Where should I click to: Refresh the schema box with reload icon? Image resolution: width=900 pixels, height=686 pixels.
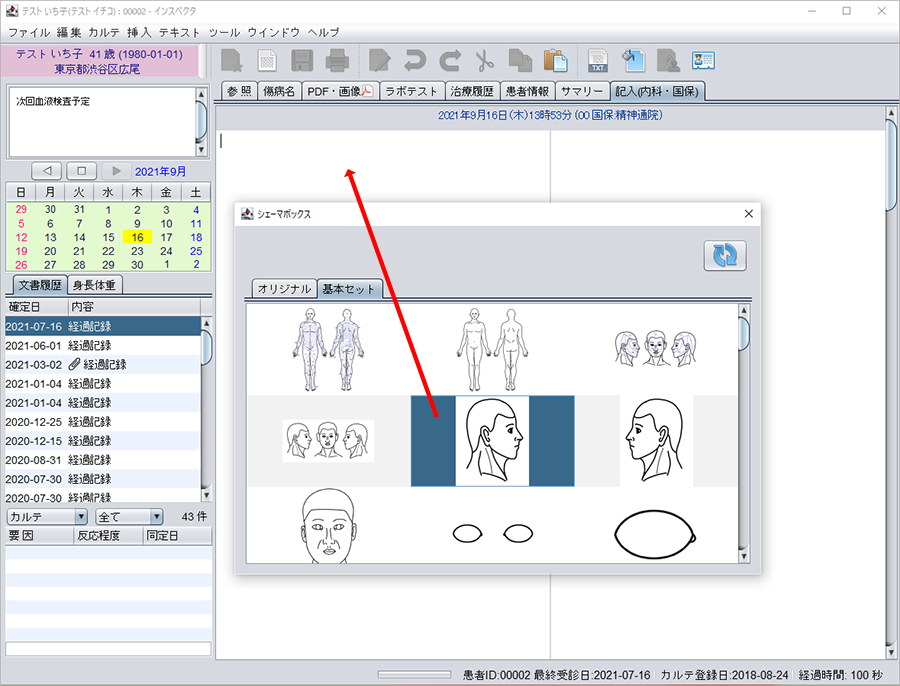[725, 256]
